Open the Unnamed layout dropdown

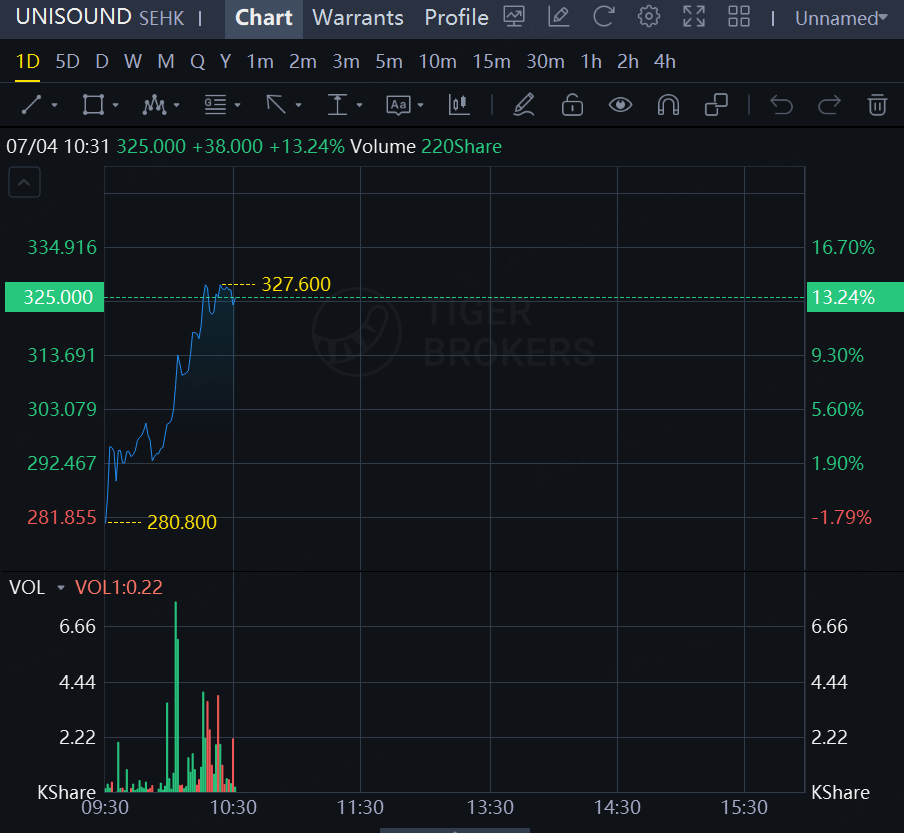point(840,18)
